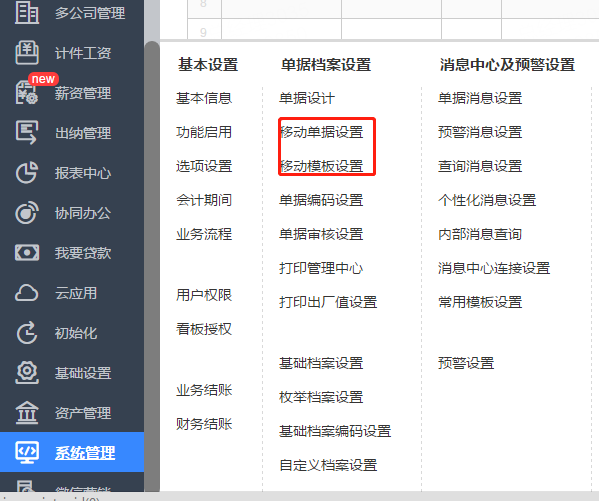Go to 单据设计 settings

307,98
